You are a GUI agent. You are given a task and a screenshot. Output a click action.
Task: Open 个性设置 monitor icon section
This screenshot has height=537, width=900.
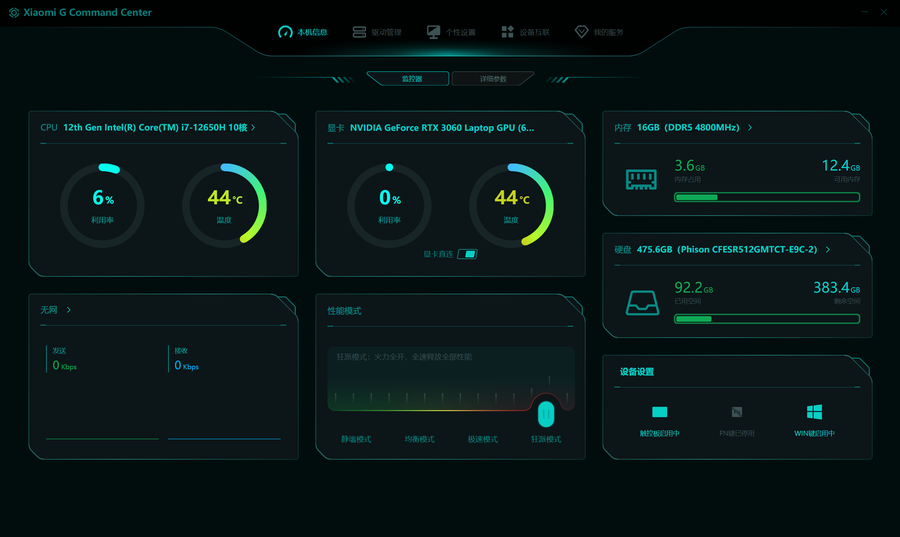(x=451, y=32)
